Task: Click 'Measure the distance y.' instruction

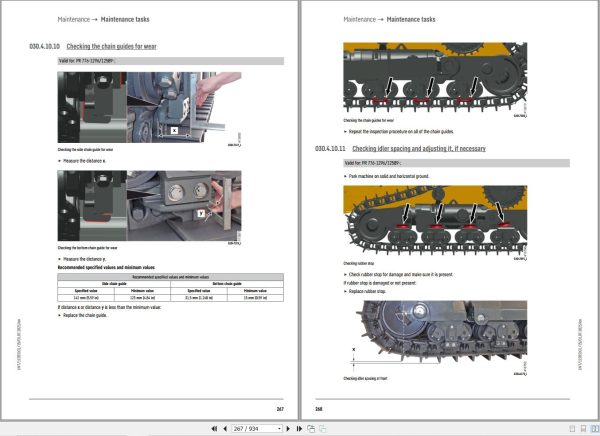Action: coord(85,259)
